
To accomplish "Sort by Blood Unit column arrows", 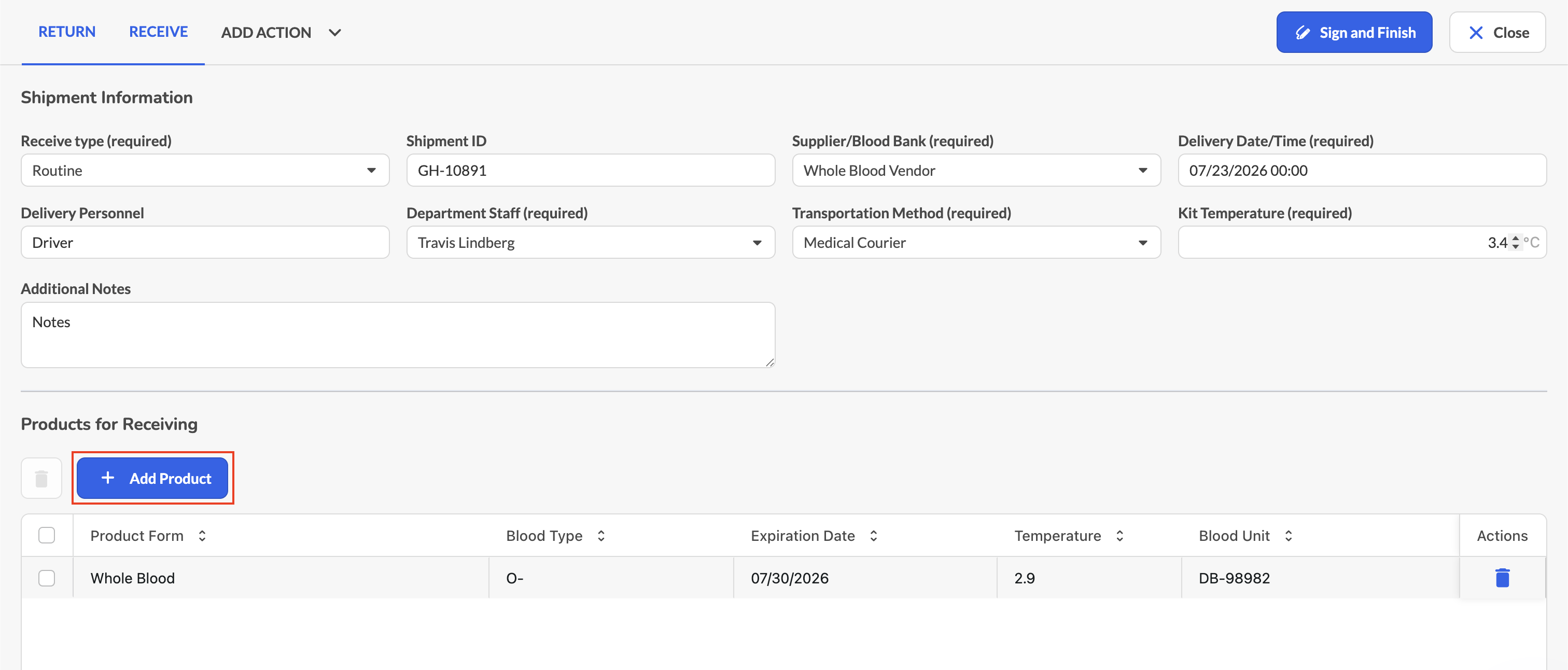I will tap(1289, 536).
